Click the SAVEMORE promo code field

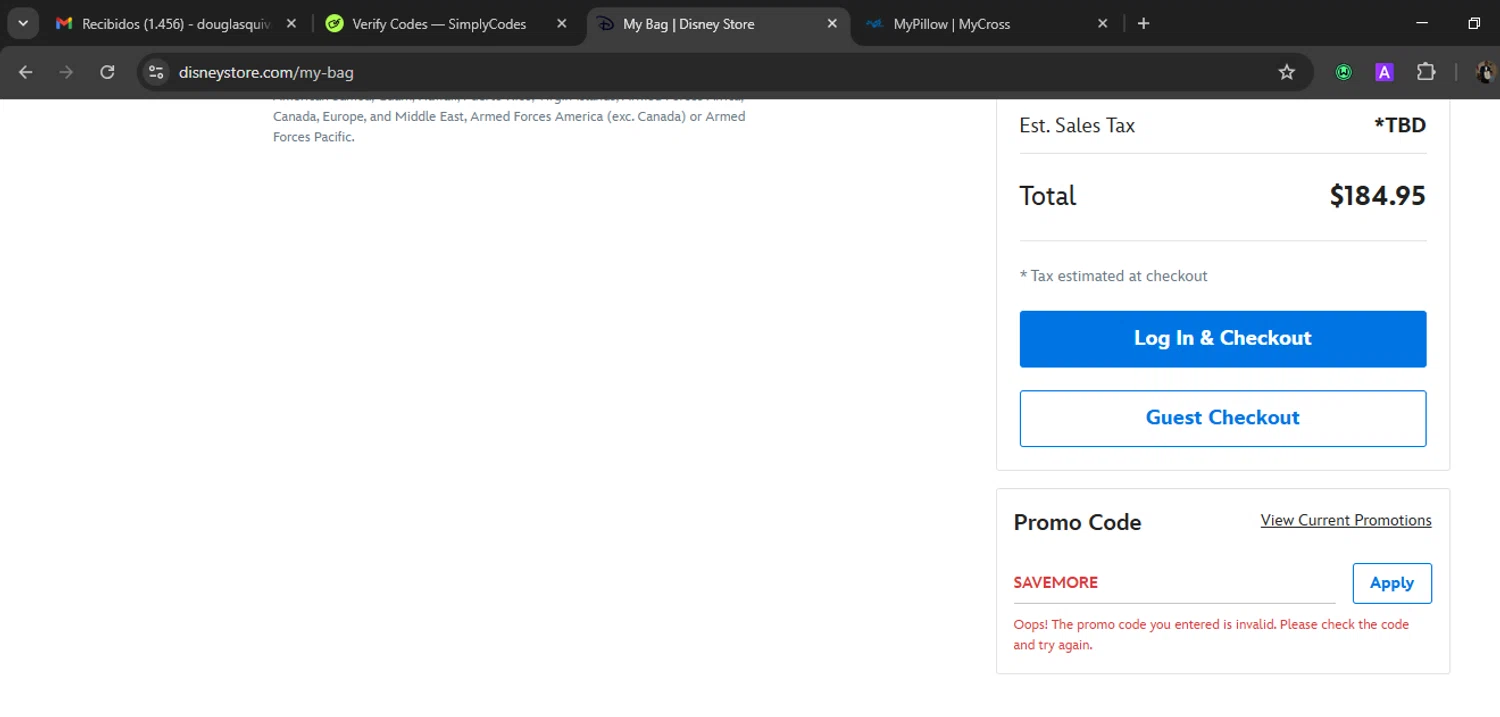tap(1174, 583)
